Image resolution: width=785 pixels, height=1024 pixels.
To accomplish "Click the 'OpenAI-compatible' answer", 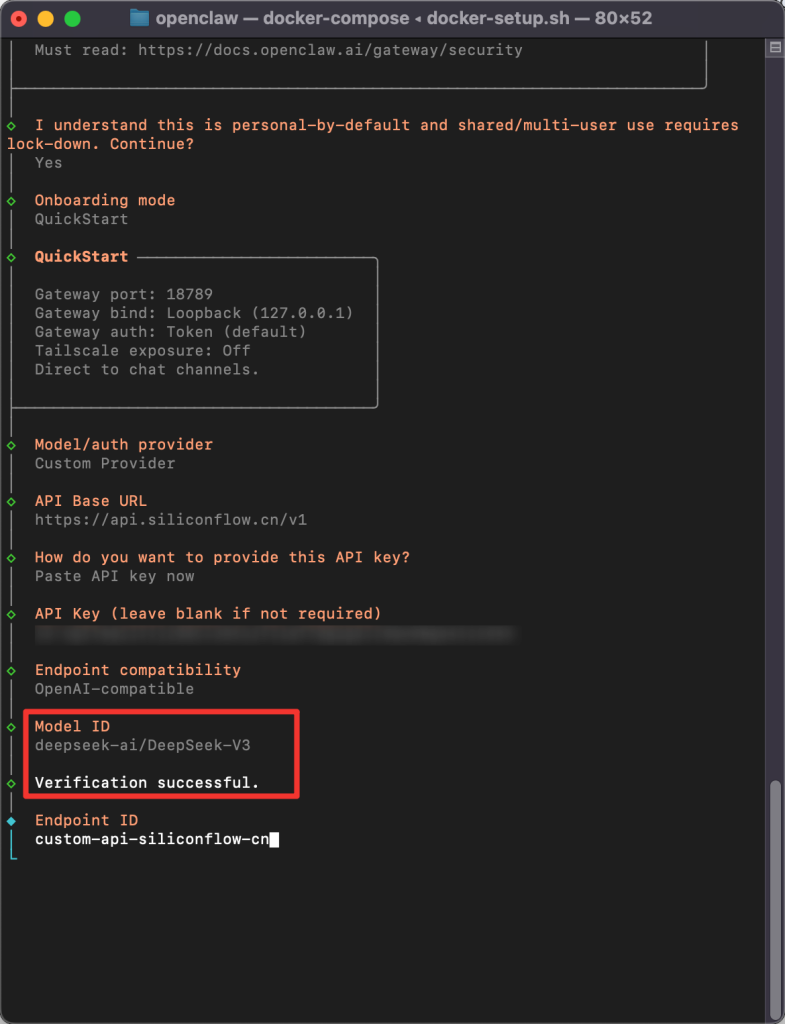I will point(114,689).
